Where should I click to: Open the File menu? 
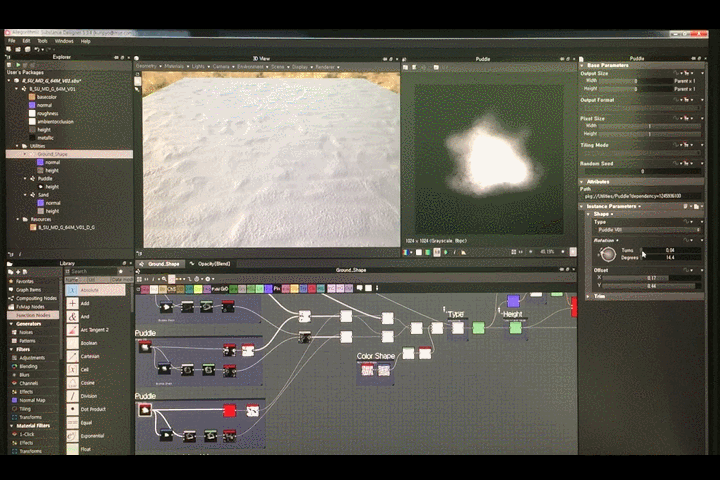point(11,41)
